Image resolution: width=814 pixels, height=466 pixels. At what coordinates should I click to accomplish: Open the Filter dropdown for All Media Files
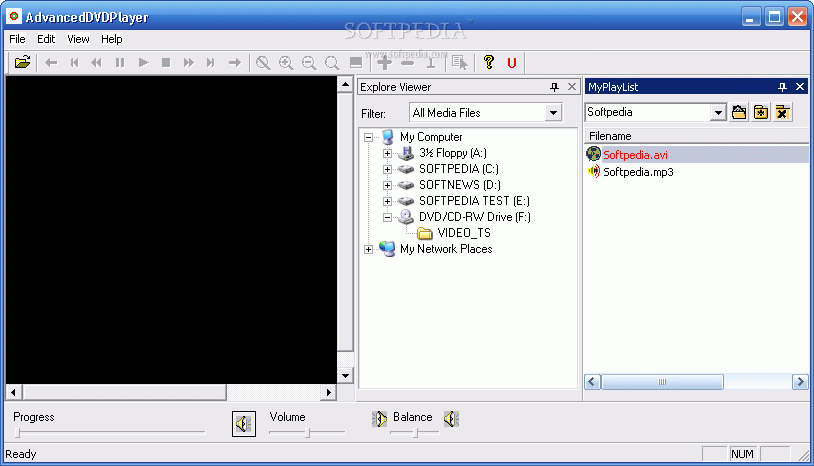pos(553,113)
